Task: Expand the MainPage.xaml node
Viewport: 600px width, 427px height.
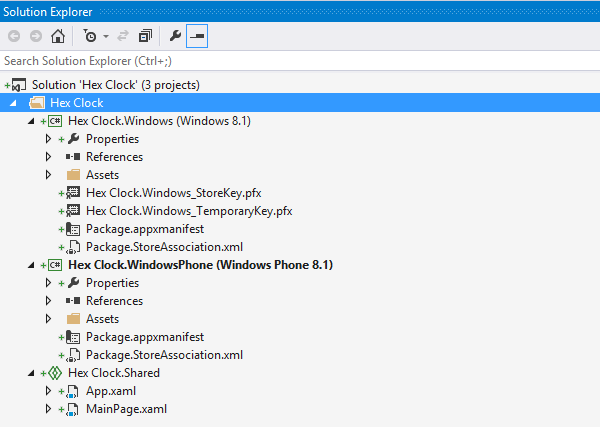Action: [x=48, y=409]
